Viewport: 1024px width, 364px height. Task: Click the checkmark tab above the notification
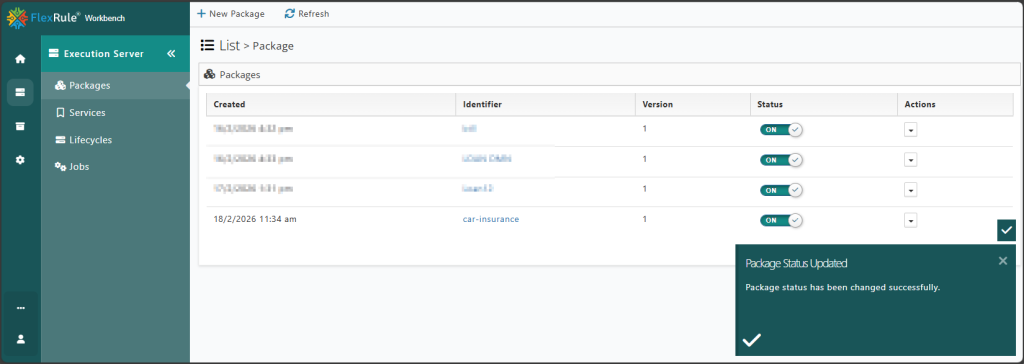click(x=1006, y=230)
